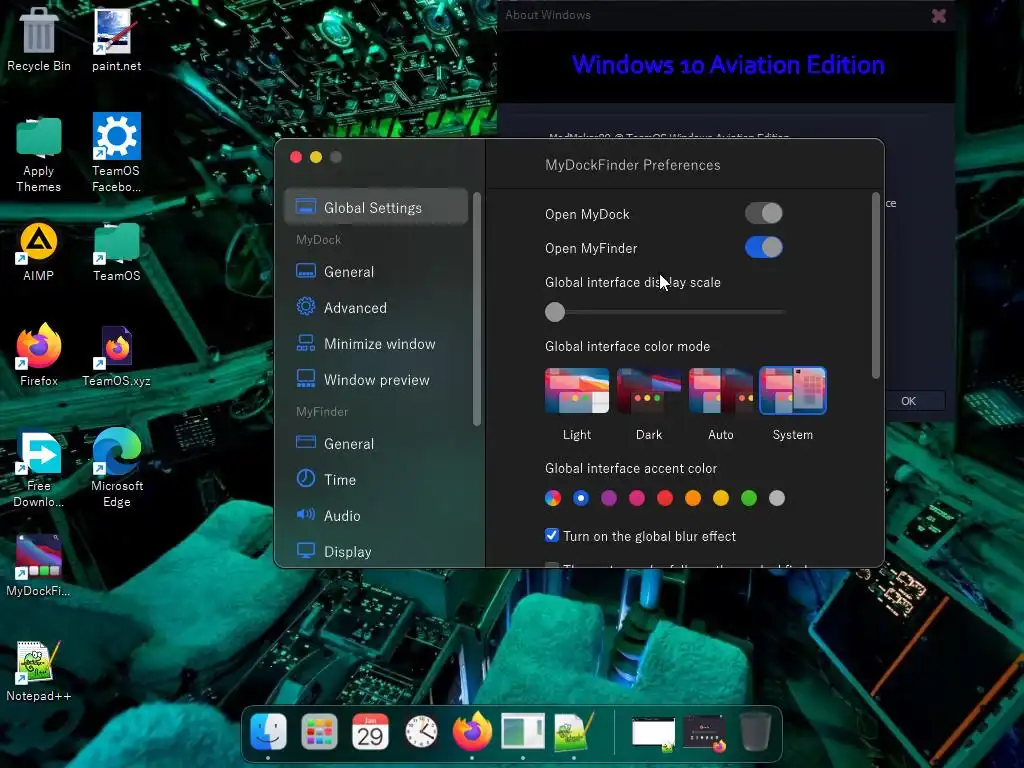The height and width of the screenshot is (768, 1024).
Task: Toggle the Open MyDock switch
Action: pyautogui.click(x=763, y=213)
